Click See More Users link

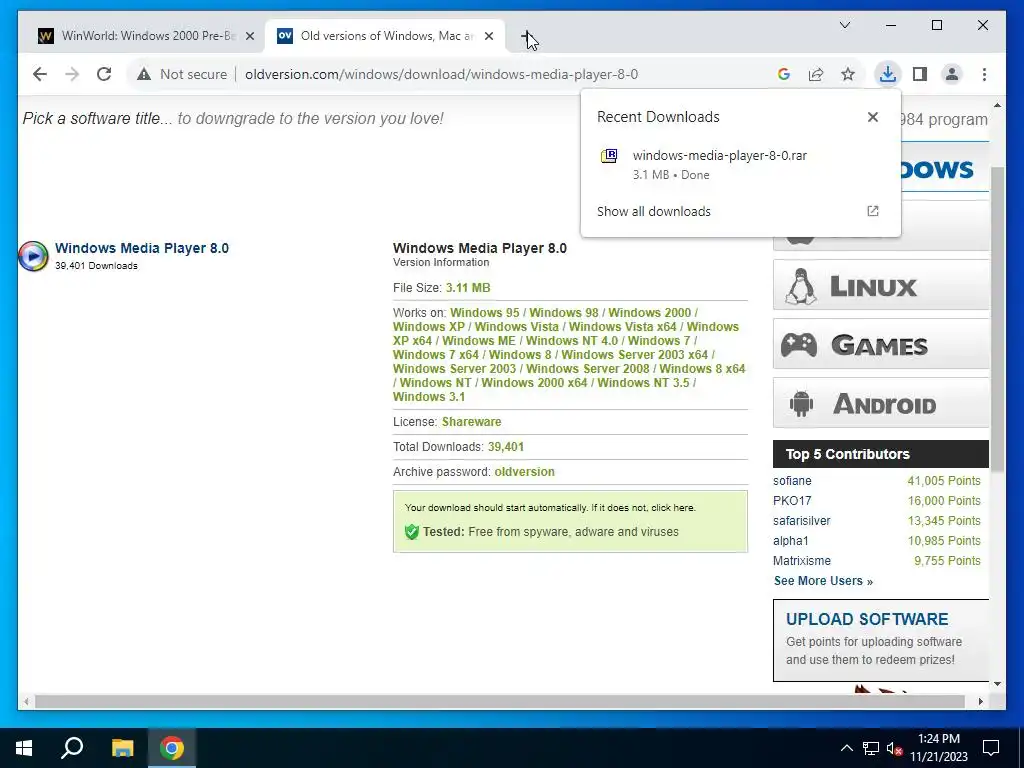coord(823,581)
